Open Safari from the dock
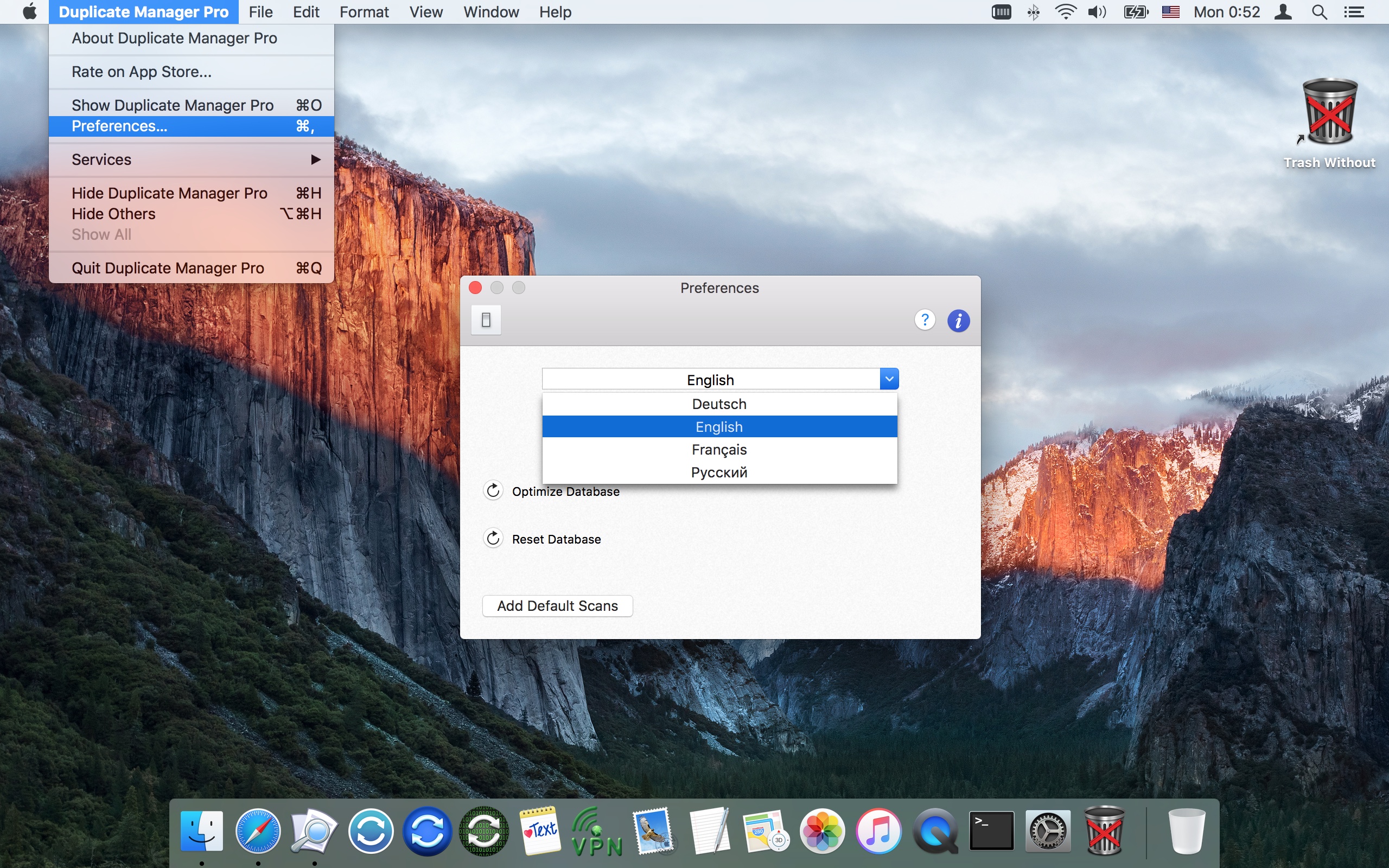Viewport: 1389px width, 868px height. tap(258, 831)
